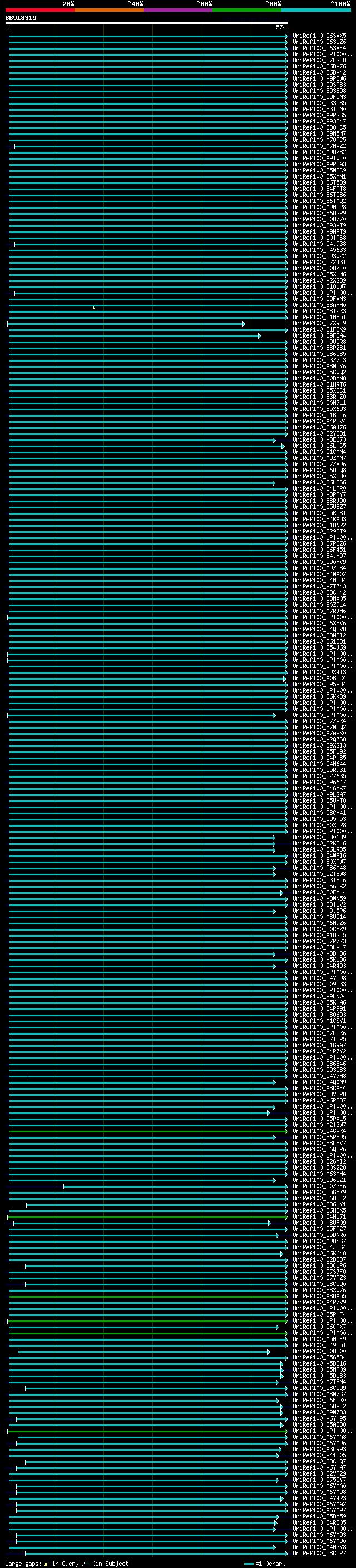Viewport: 356px width, 1568px height.
Task: Open hit UniRef100_C6SVF4
Action: pos(319,48)
